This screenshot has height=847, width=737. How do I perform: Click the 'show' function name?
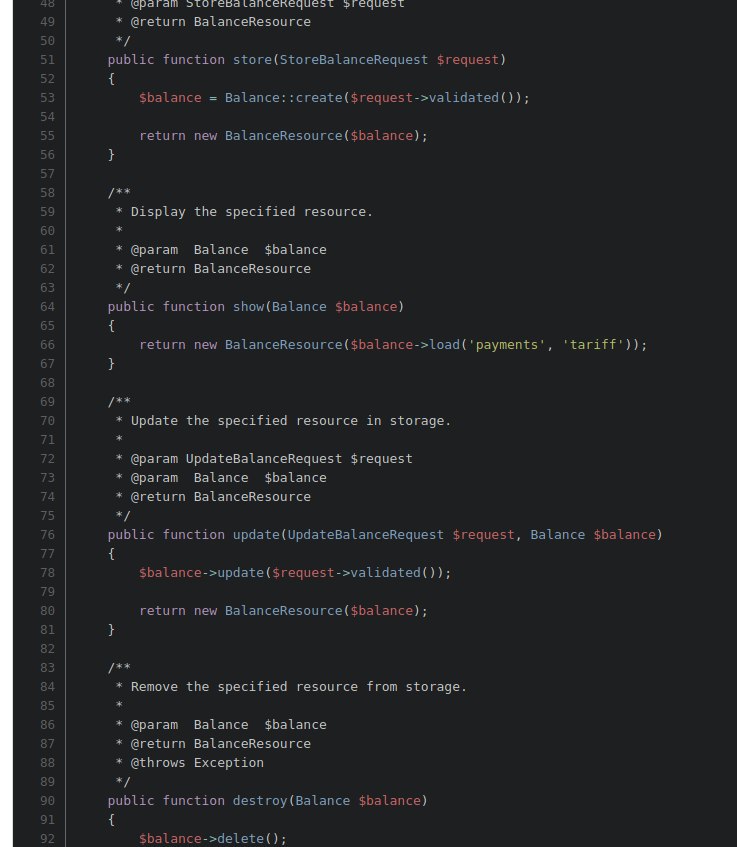(249, 307)
